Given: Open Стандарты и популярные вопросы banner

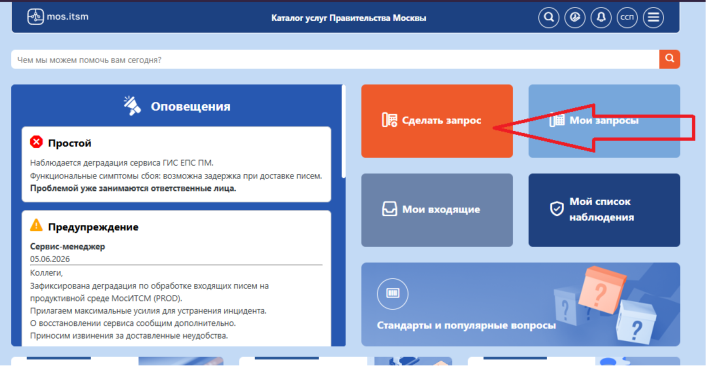Looking at the screenshot, I should pyautogui.click(x=520, y=304).
